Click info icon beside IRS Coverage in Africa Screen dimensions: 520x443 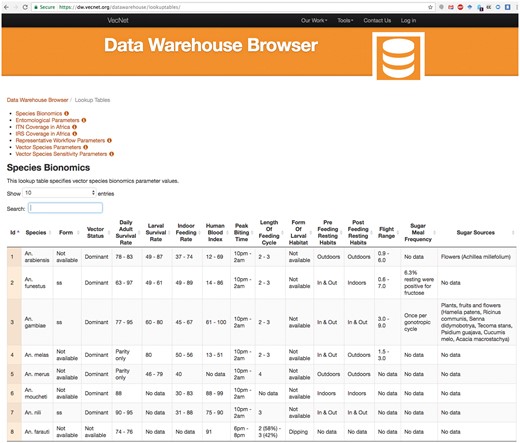(x=75, y=134)
